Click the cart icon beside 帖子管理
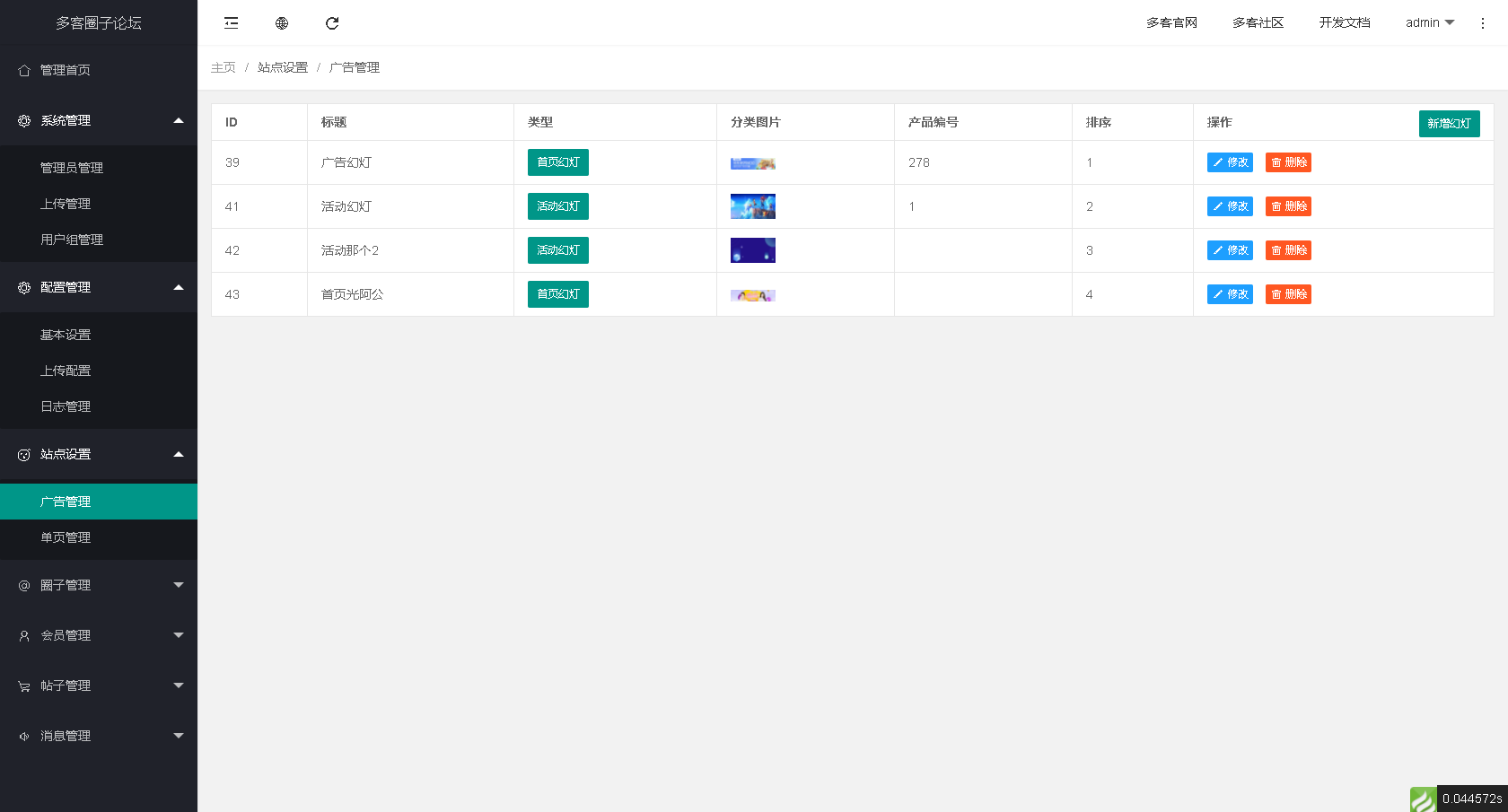 tap(24, 685)
